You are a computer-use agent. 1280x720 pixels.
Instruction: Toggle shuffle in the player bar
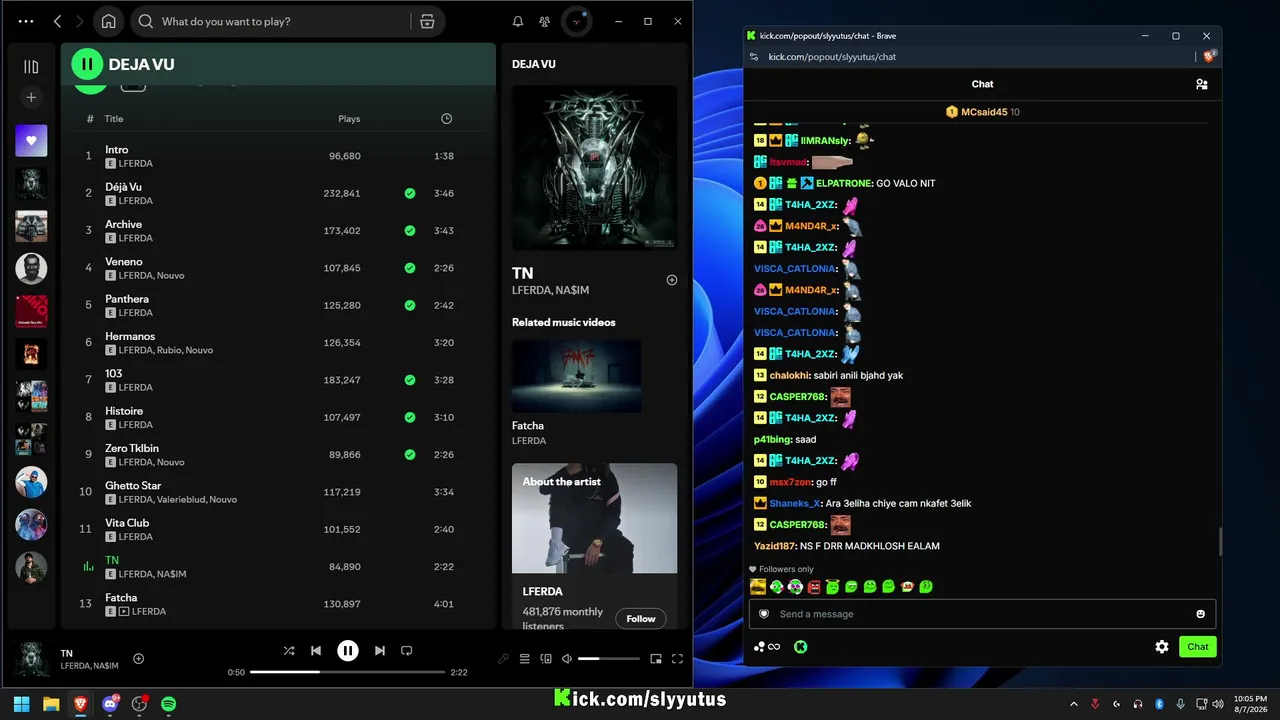(x=289, y=651)
